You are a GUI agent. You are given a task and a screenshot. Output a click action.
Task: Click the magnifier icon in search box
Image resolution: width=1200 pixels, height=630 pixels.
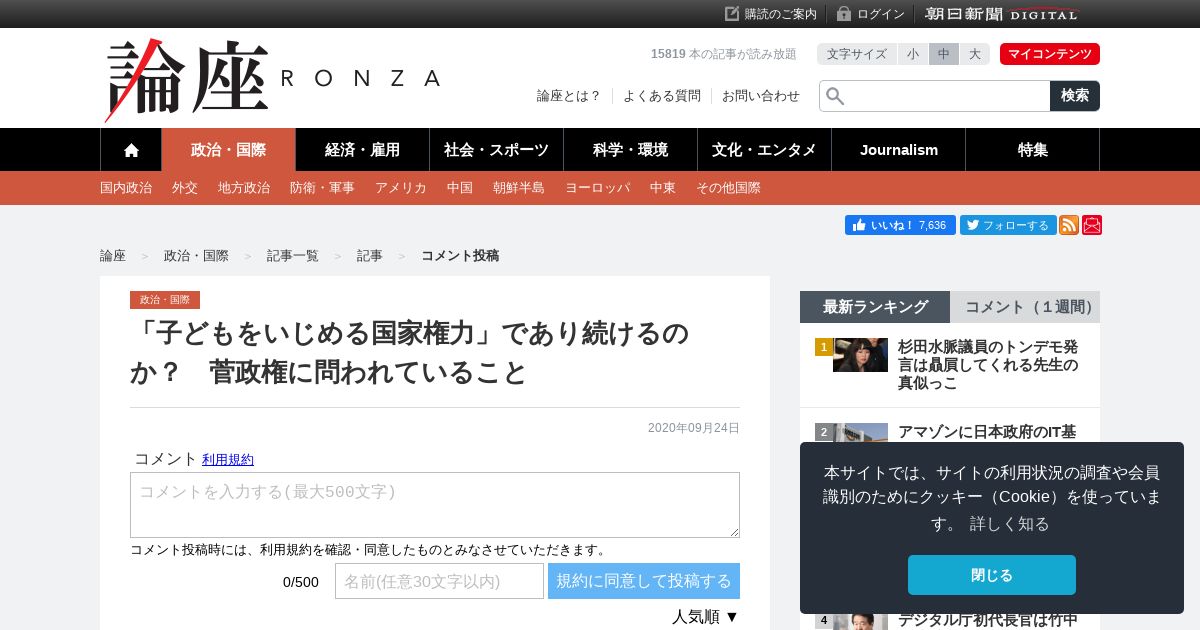click(835, 96)
